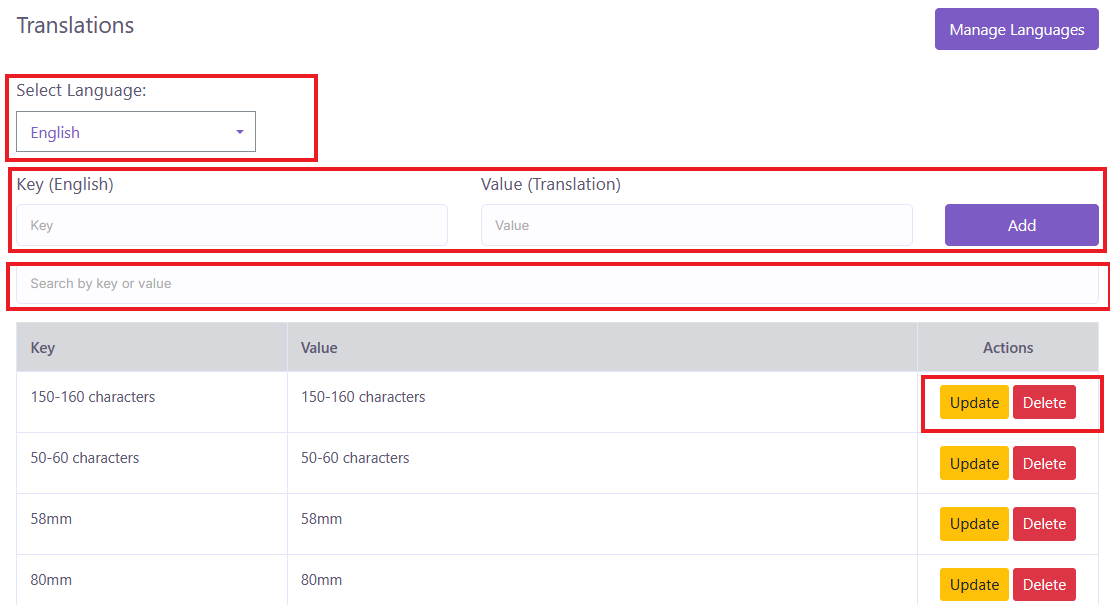This screenshot has width=1110, height=605.
Task: Click the Key input field
Action: pyautogui.click(x=231, y=225)
